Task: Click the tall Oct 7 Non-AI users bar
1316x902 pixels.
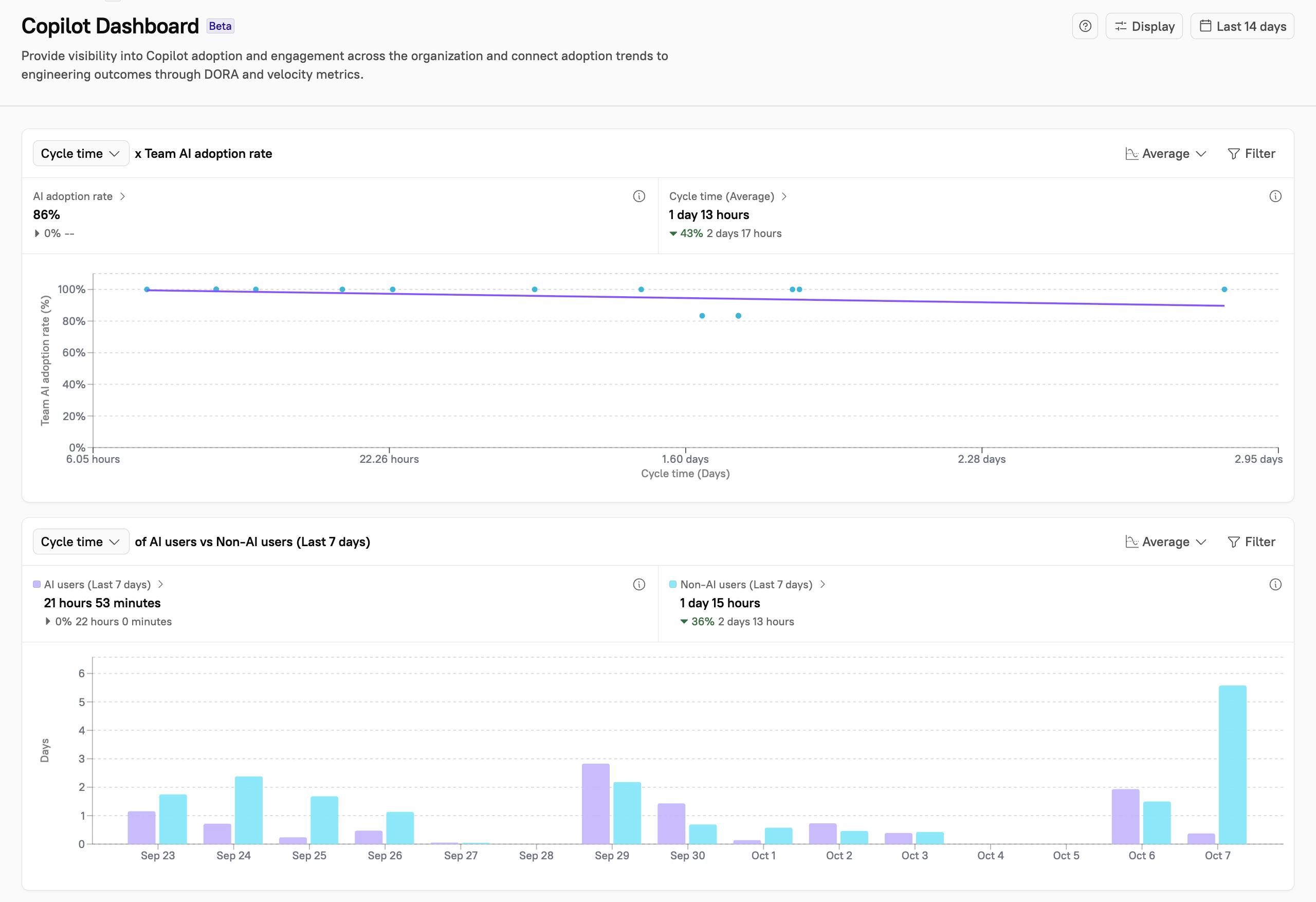Action: tap(1232, 765)
